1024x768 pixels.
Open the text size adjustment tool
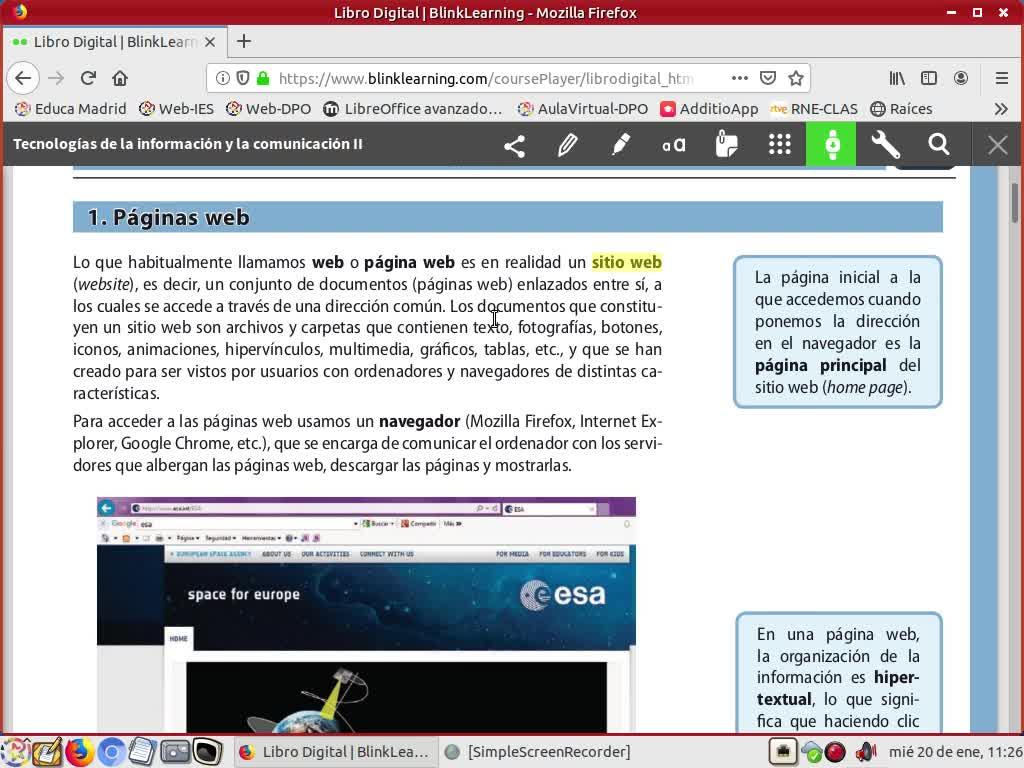673,145
